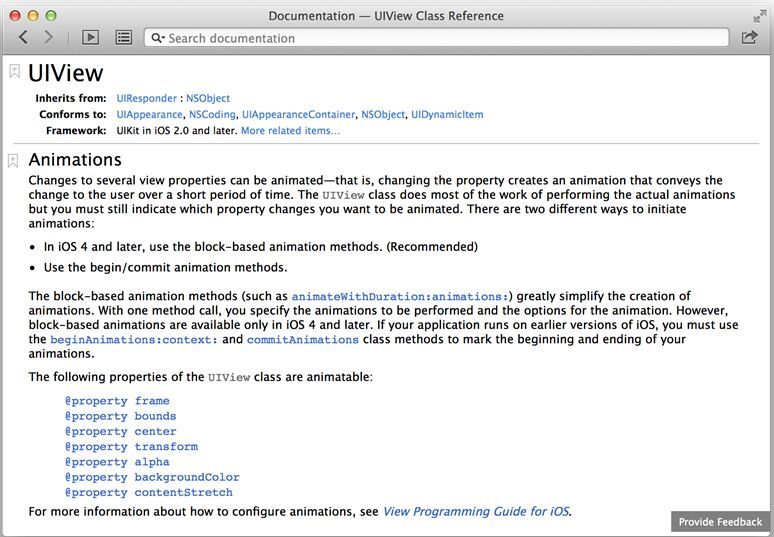Open @property center link
The width and height of the screenshot is (774, 537).
pyautogui.click(x=120, y=431)
